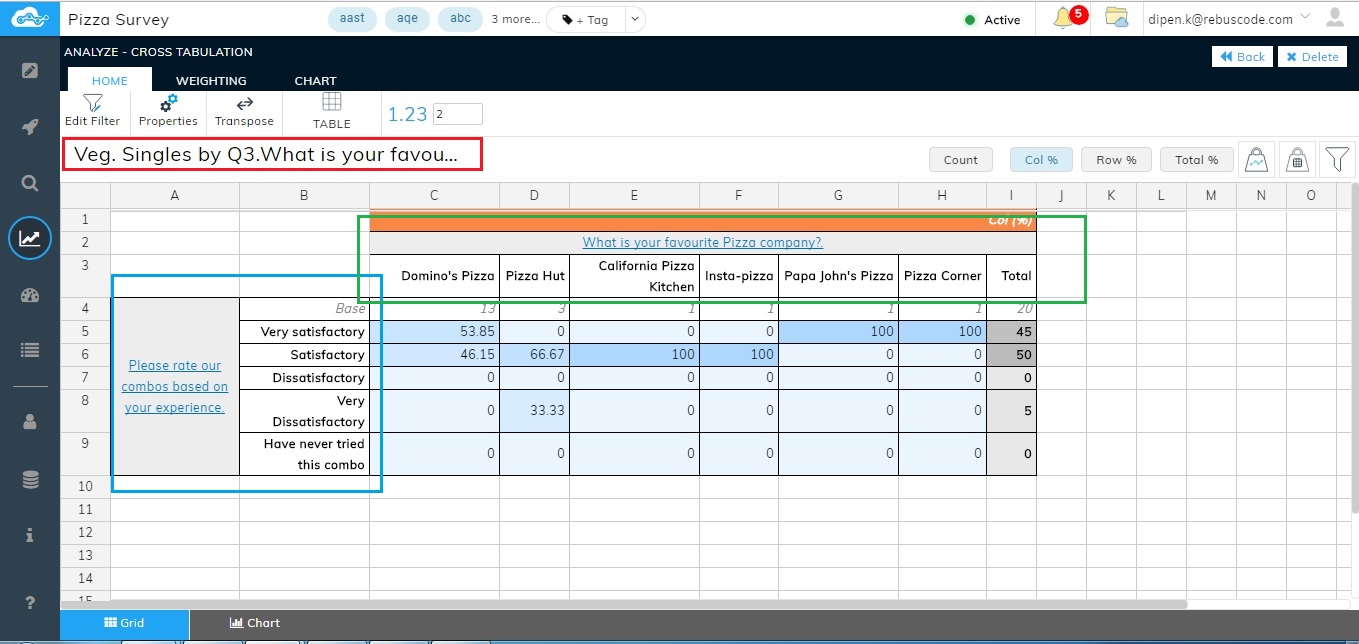The height and width of the screenshot is (644, 1359).
Task: Select the analyze line chart icon in sidebar
Action: 30,238
